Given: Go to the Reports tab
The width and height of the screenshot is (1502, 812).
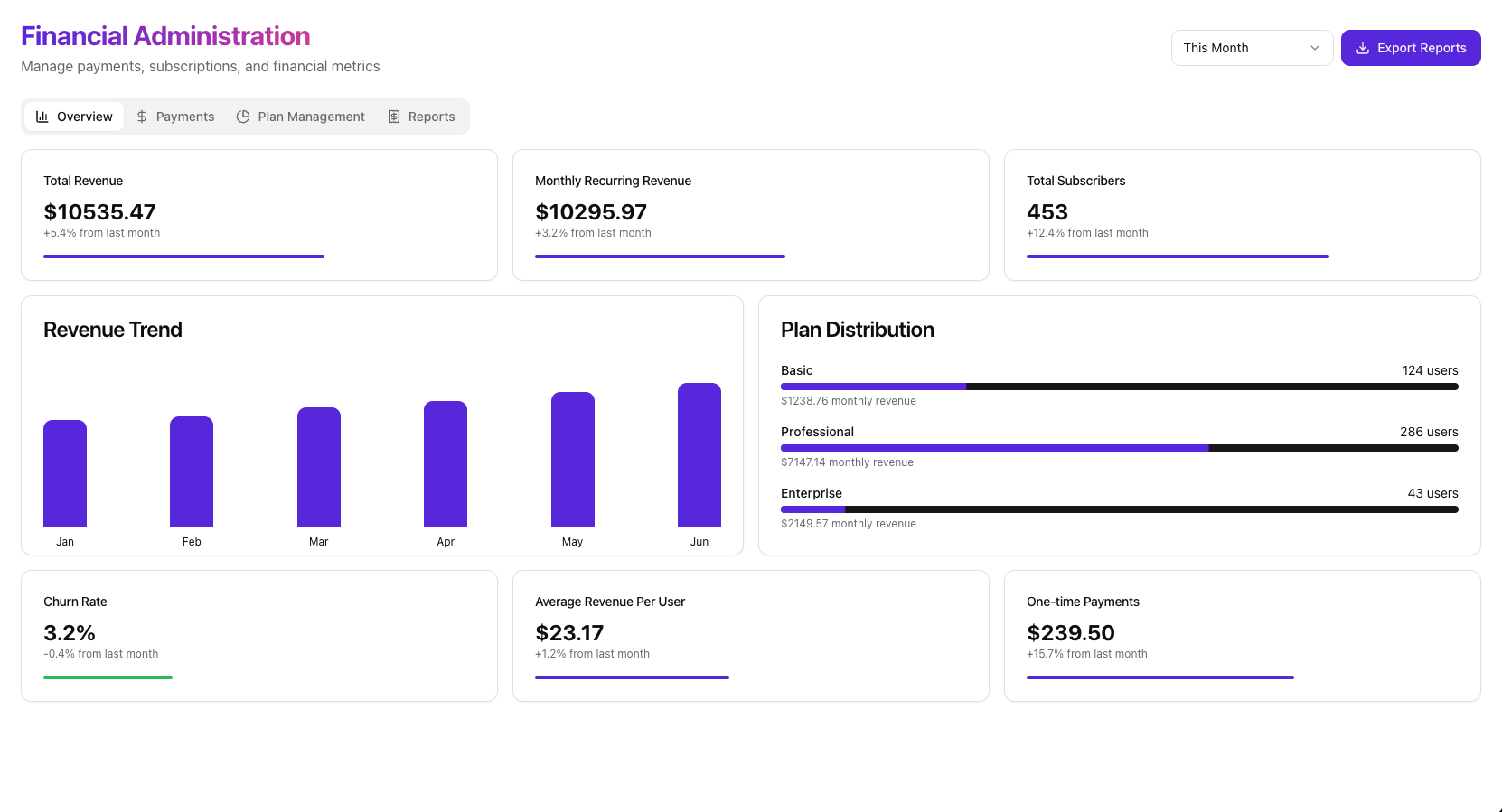Looking at the screenshot, I should pyautogui.click(x=421, y=117).
